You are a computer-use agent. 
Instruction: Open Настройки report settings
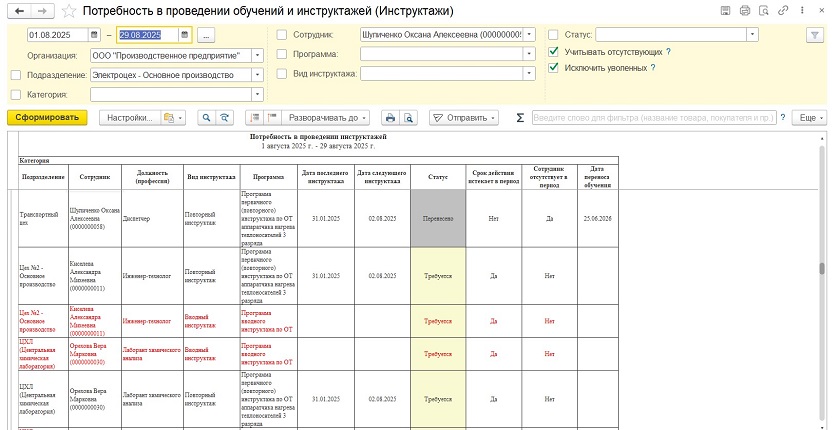coord(130,118)
